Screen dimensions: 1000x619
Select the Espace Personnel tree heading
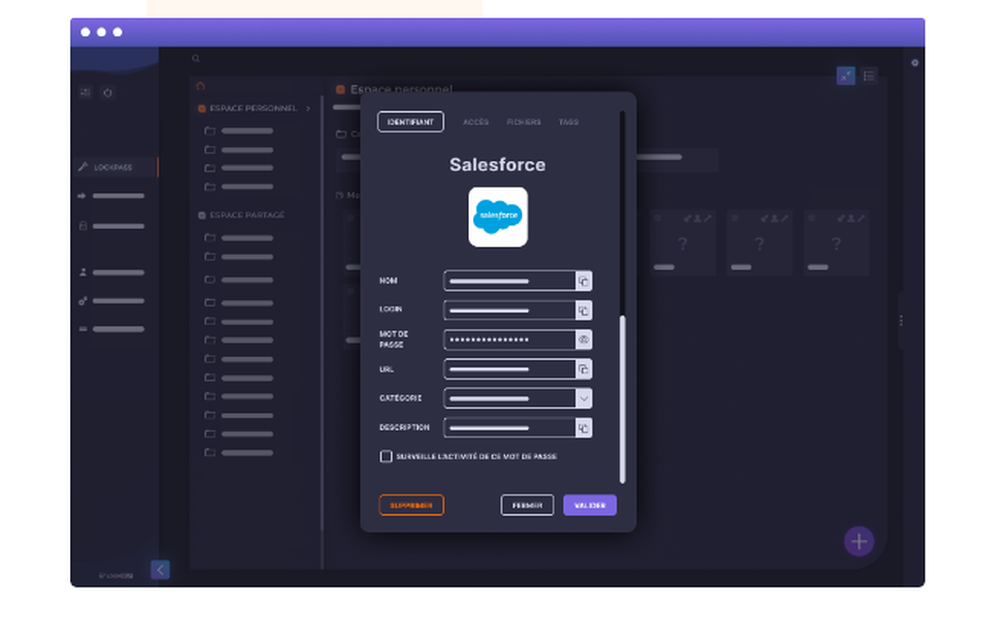tap(253, 108)
